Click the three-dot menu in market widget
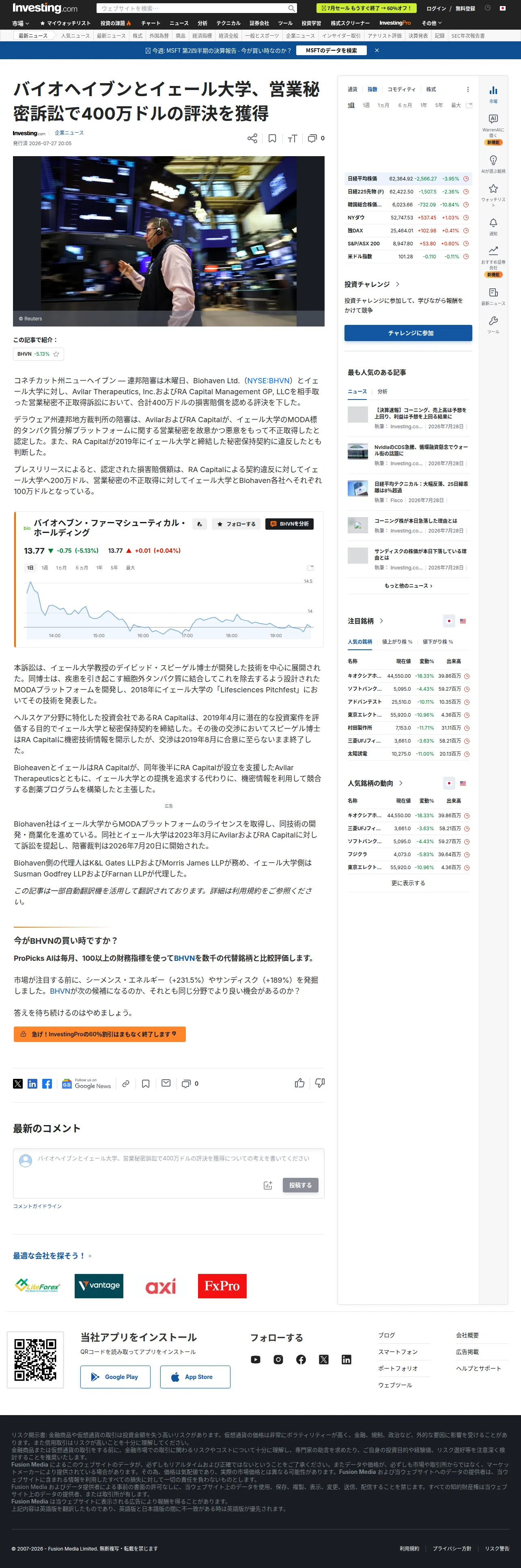This screenshot has width=521, height=1568. click(467, 90)
